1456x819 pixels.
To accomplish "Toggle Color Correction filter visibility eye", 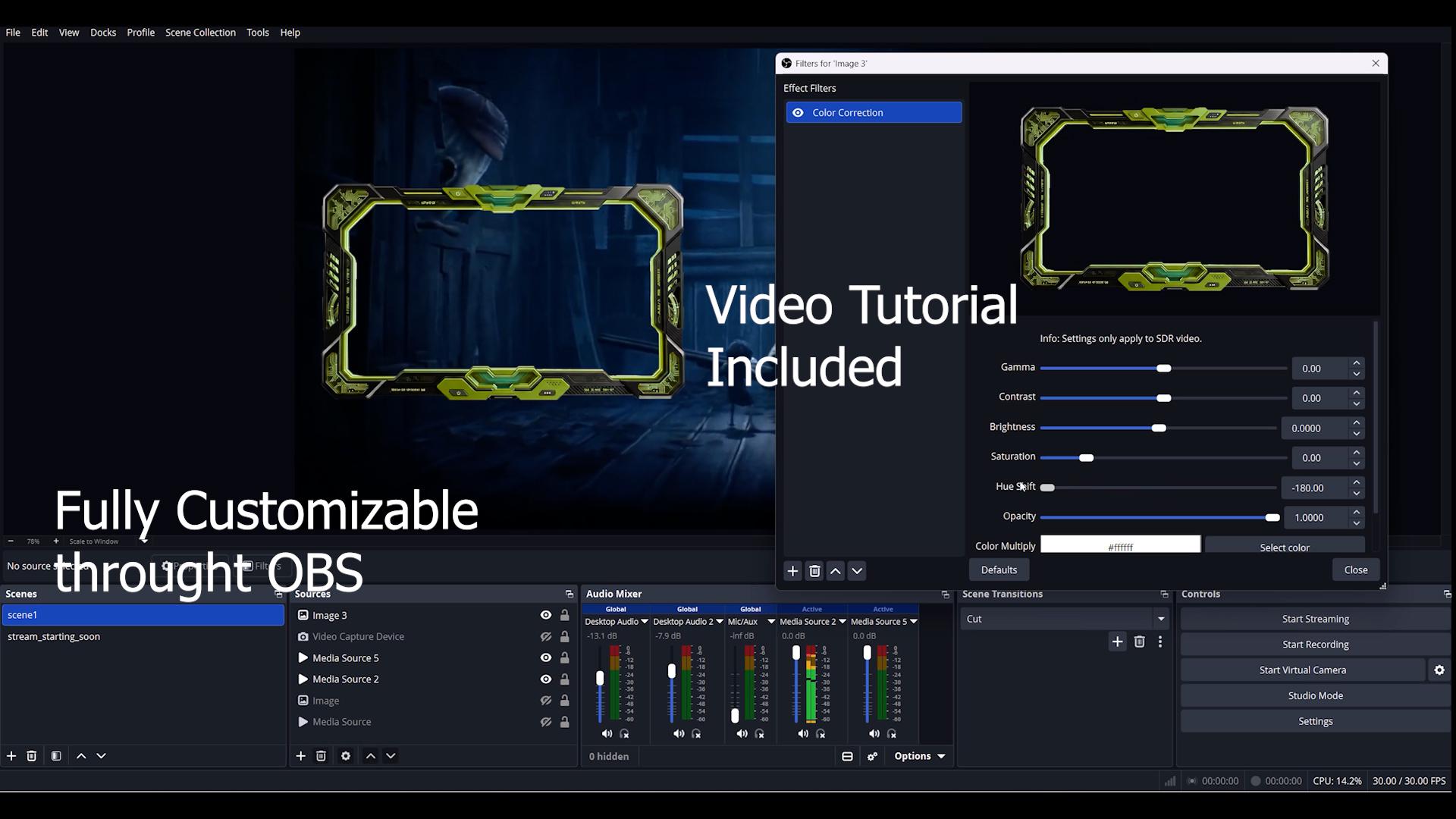I will coord(798,113).
